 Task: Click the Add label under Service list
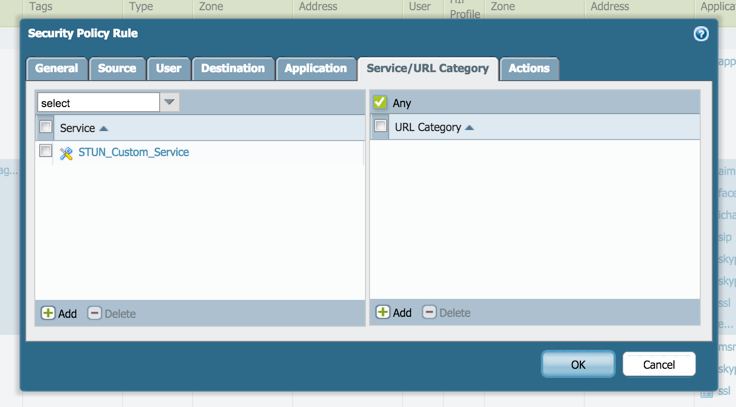pyautogui.click(x=68, y=314)
